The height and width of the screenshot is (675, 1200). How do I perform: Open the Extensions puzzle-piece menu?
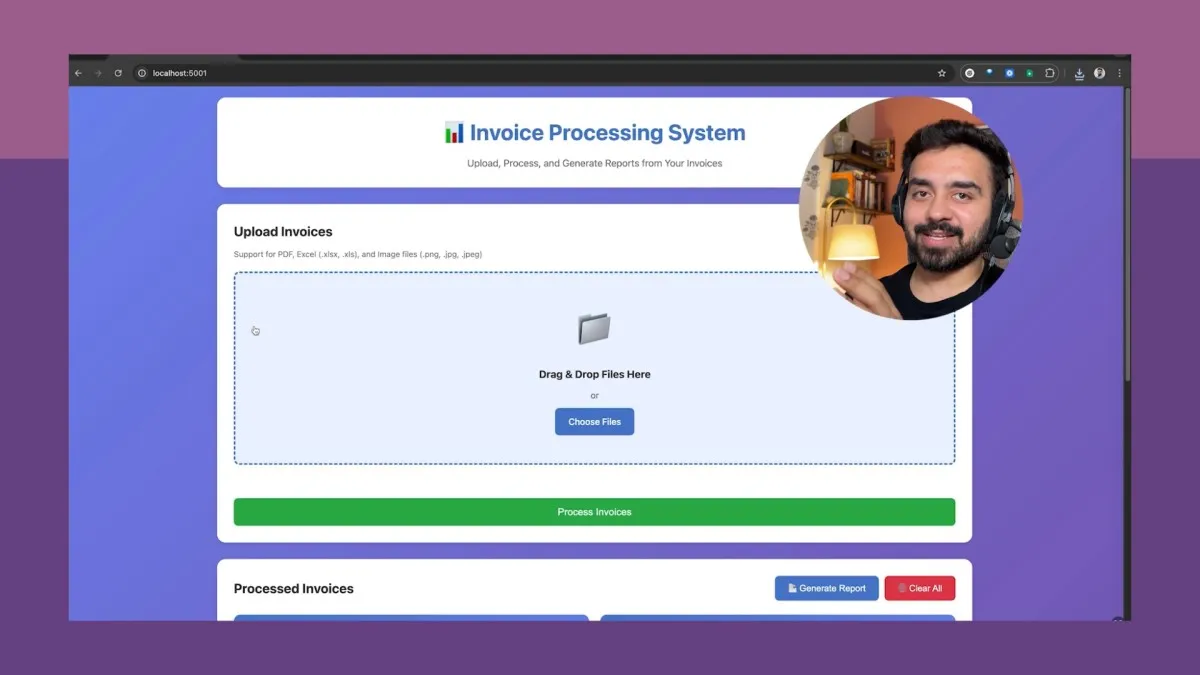[1049, 73]
